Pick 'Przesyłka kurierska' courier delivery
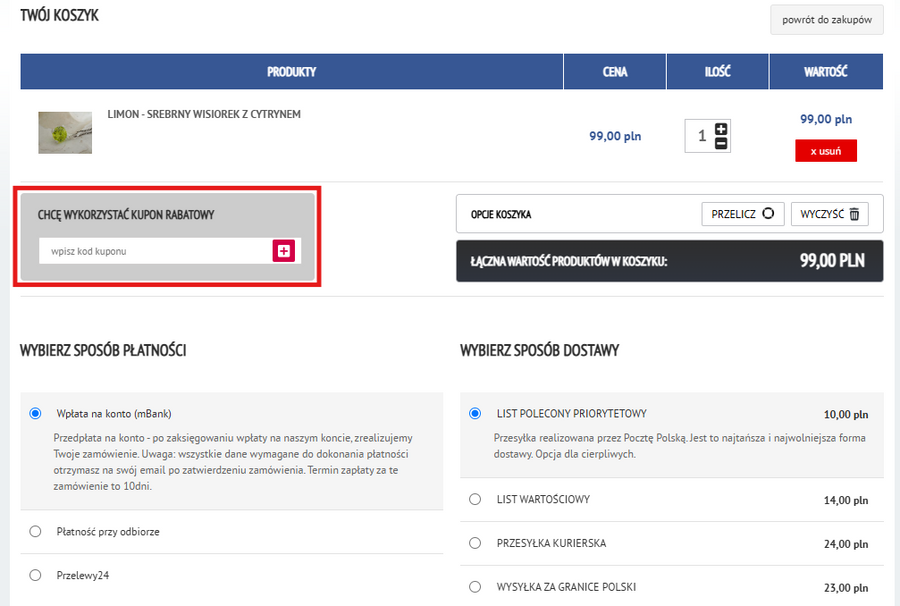This screenshot has height=606, width=900. click(476, 543)
